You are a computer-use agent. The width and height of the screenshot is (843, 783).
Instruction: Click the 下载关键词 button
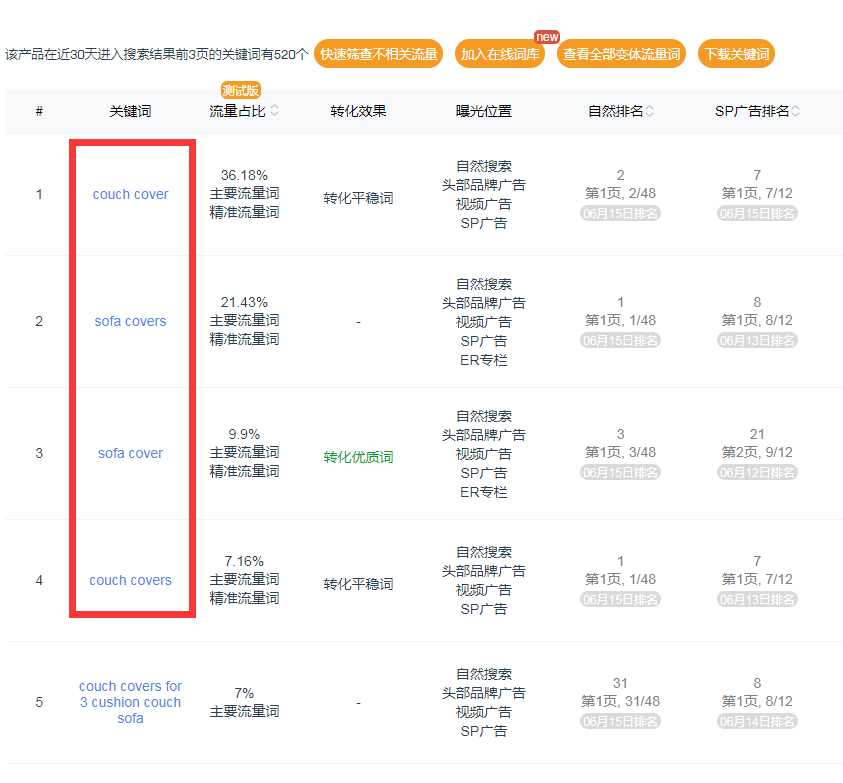click(736, 54)
